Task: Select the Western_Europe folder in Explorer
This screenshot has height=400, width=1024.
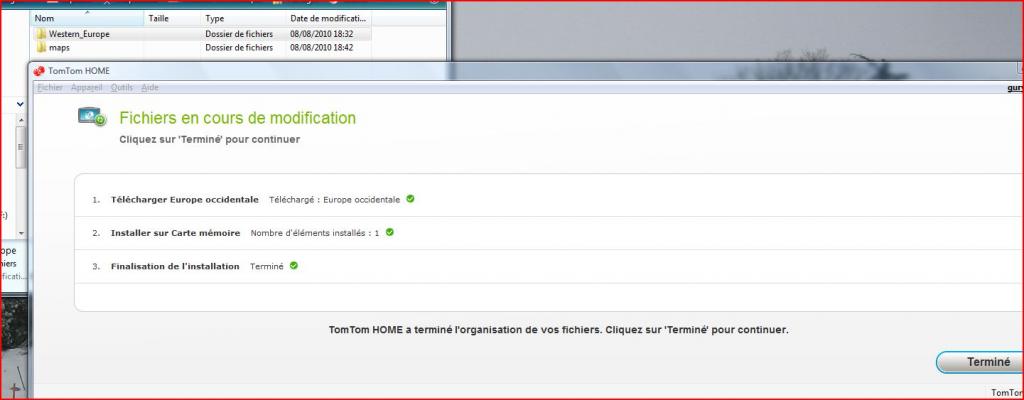Action: pyautogui.click(x=79, y=34)
